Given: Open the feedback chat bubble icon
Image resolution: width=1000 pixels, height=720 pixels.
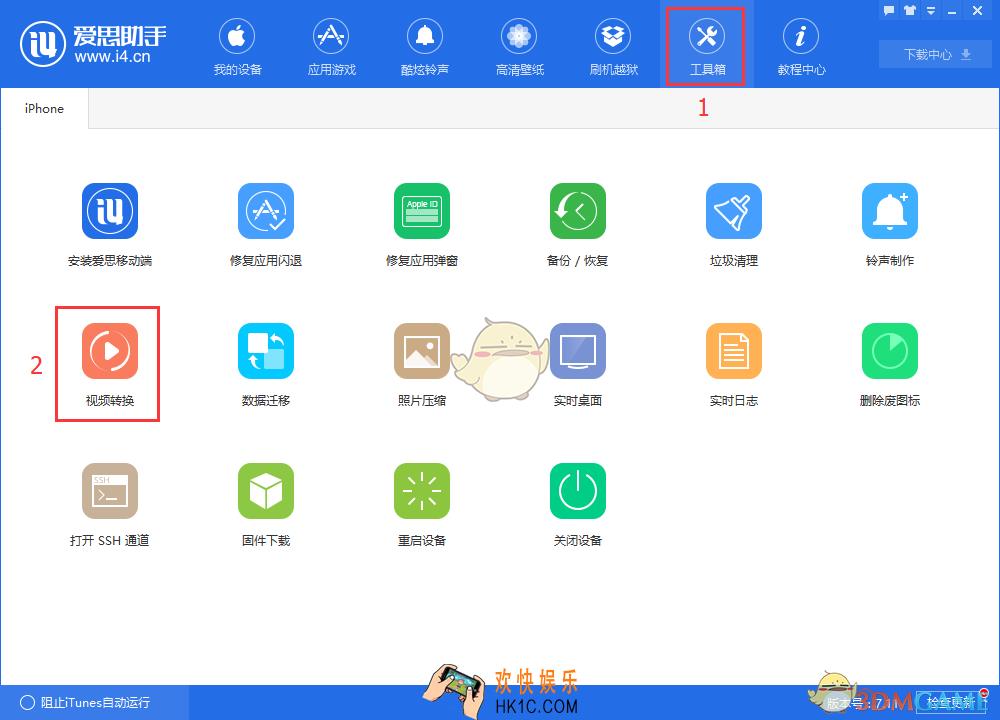Looking at the screenshot, I should coord(889,10).
